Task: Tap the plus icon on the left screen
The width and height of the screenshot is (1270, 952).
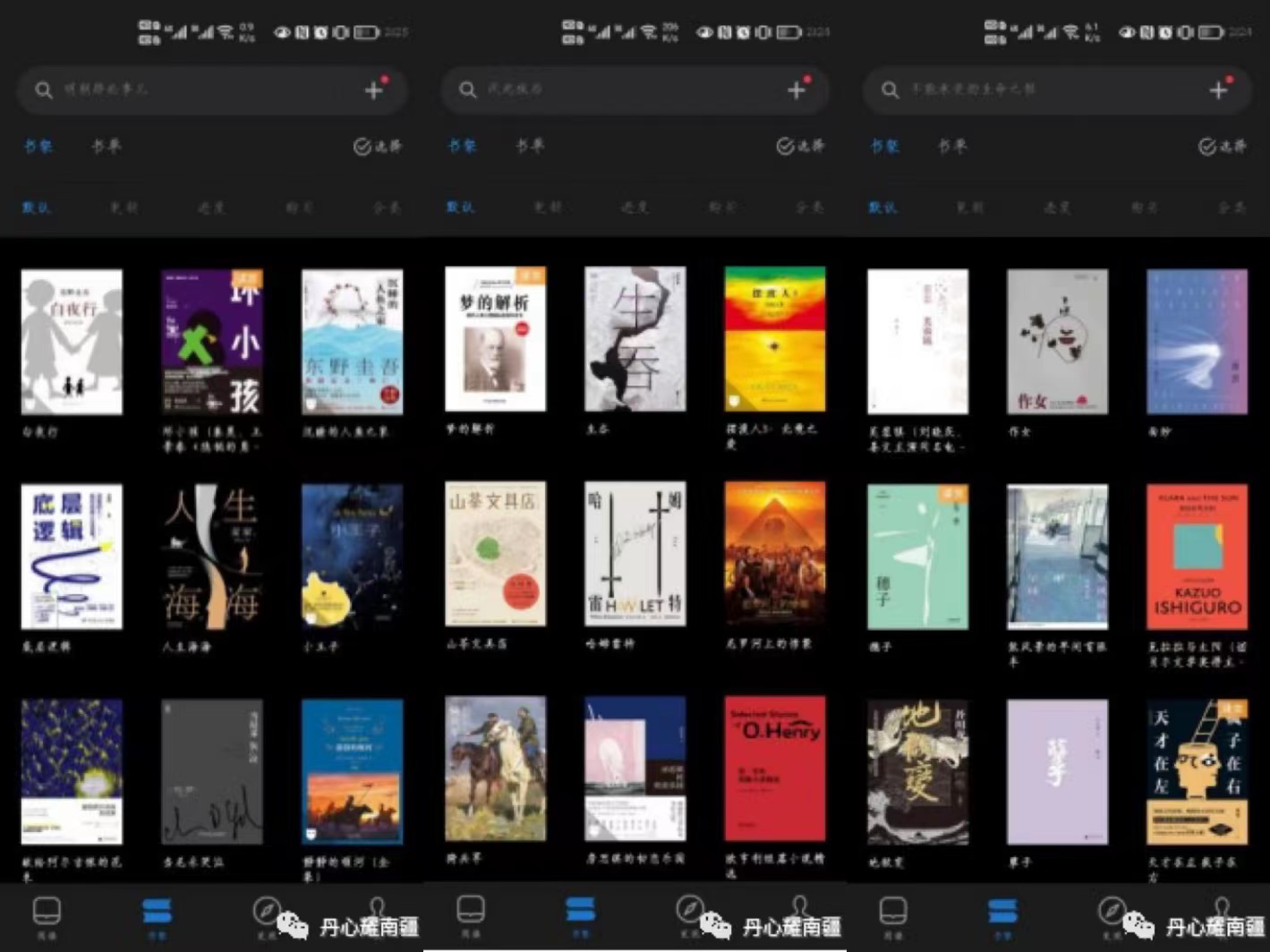Action: tap(374, 89)
